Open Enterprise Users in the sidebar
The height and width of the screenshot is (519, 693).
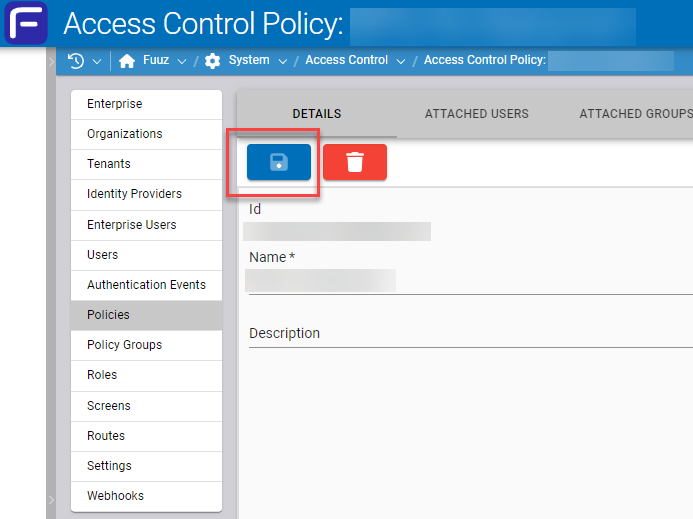[146, 225]
